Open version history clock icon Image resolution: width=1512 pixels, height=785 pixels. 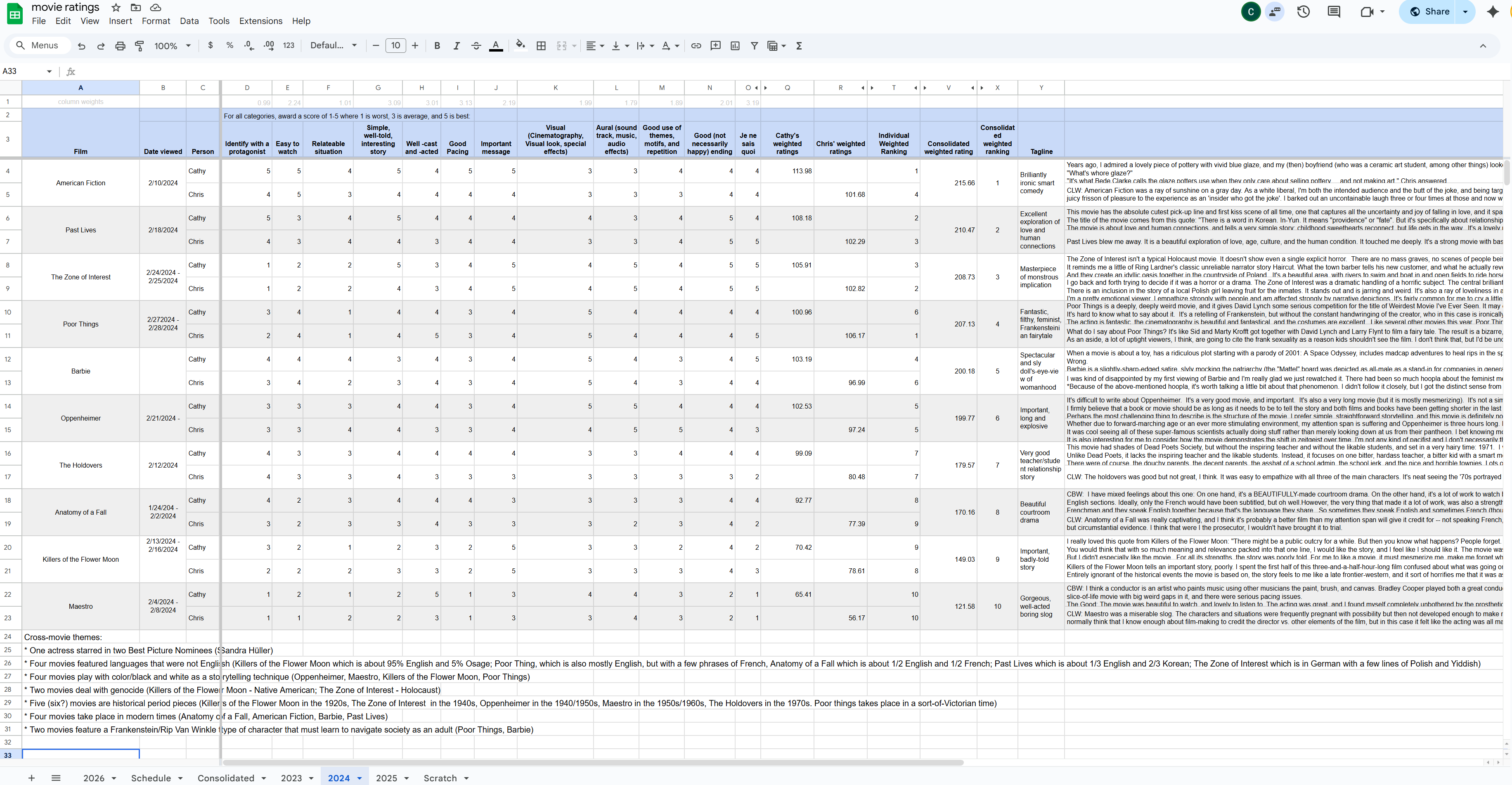1303,12
